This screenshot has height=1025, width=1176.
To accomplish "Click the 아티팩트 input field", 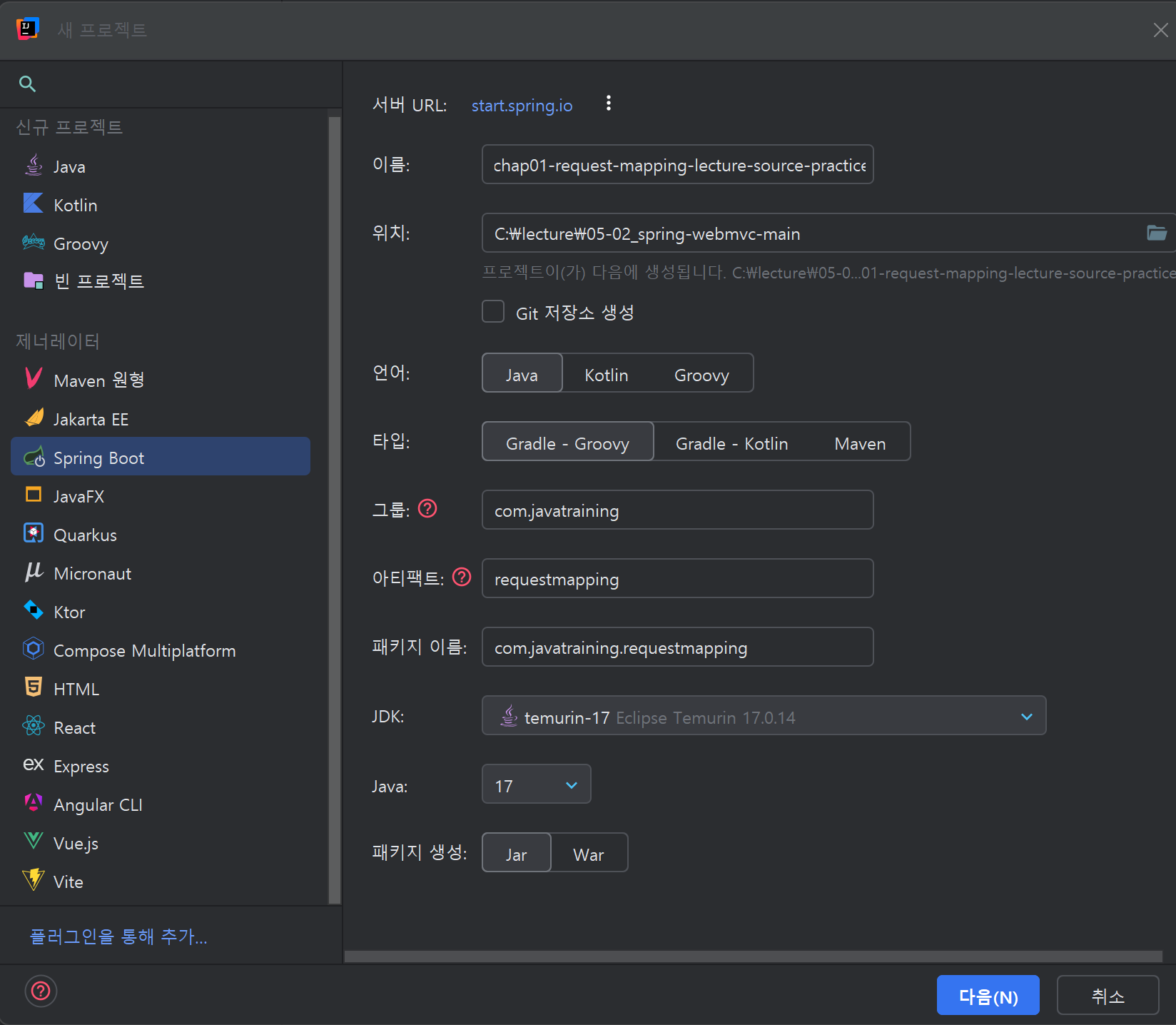I will pyautogui.click(x=678, y=578).
